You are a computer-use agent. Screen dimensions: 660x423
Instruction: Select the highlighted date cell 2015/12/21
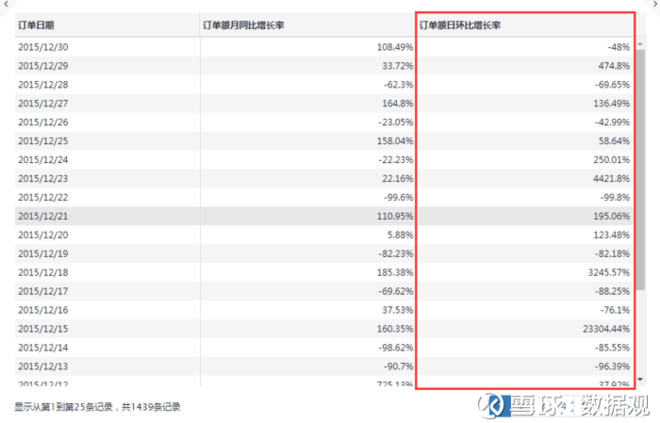pyautogui.click(x=43, y=216)
